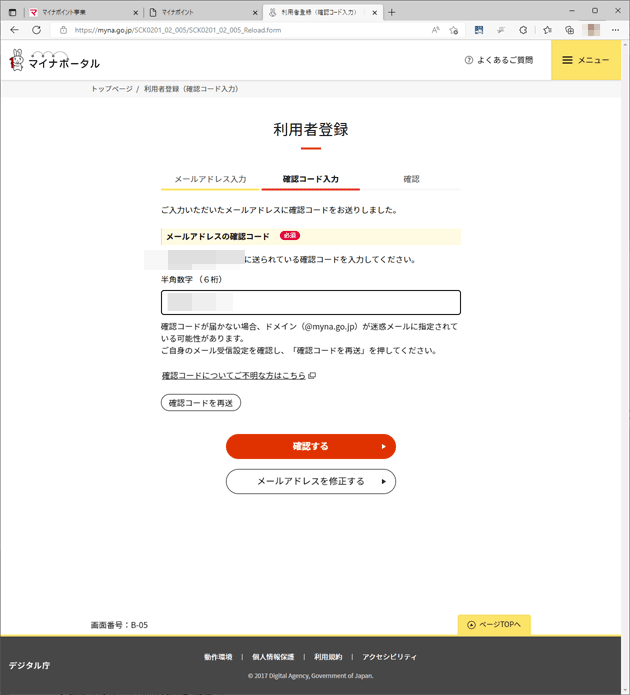Click 確認コードを再送 button
Image resolution: width=630 pixels, height=695 pixels.
(x=201, y=402)
